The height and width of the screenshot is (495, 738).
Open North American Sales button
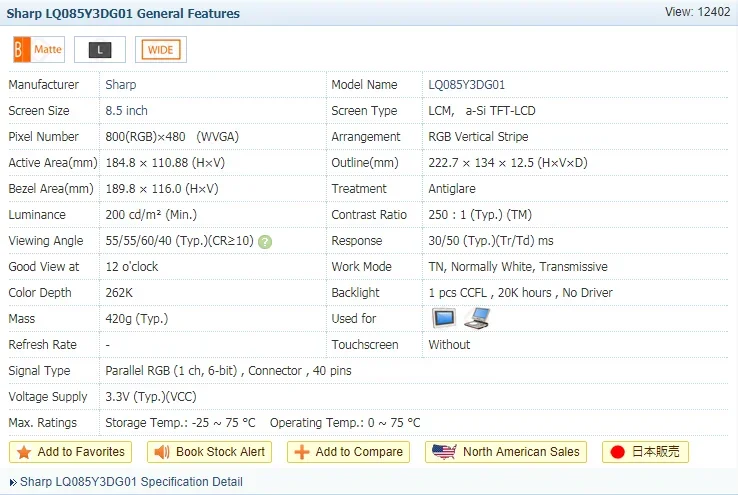[x=506, y=452]
